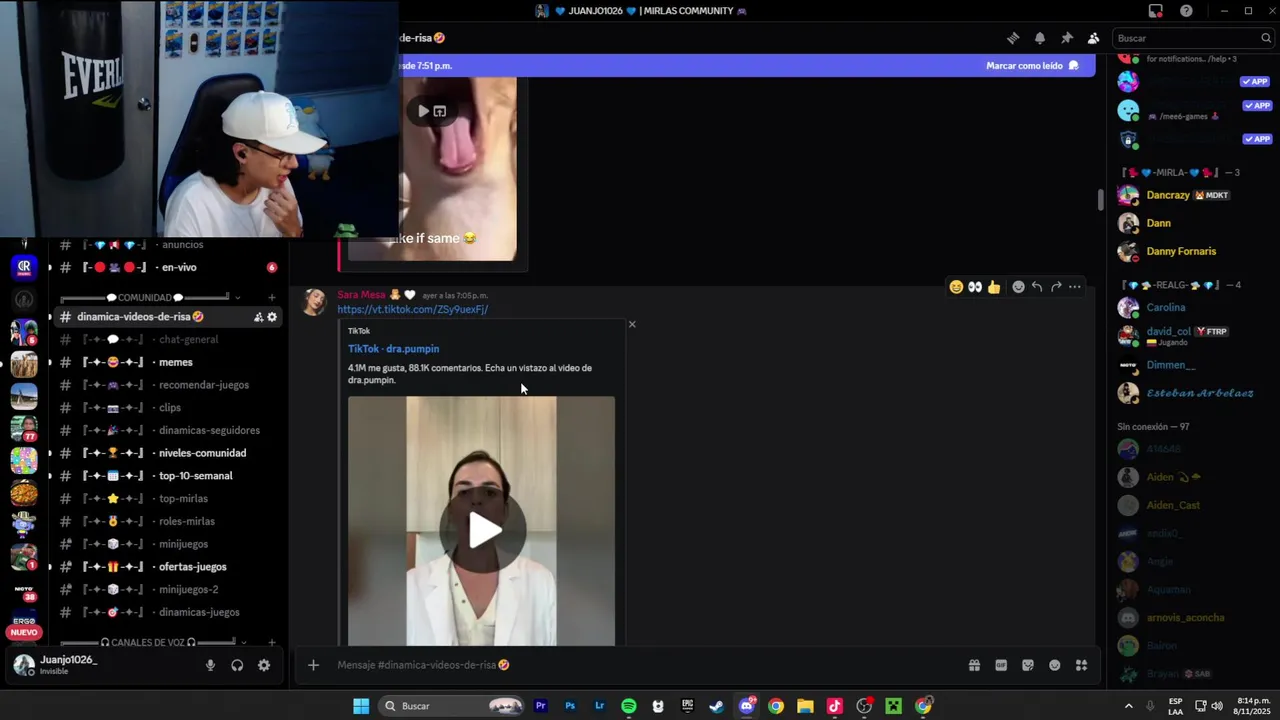Click the chat scrollbar thumb
The width and height of the screenshot is (1280, 720).
pos(1101,200)
